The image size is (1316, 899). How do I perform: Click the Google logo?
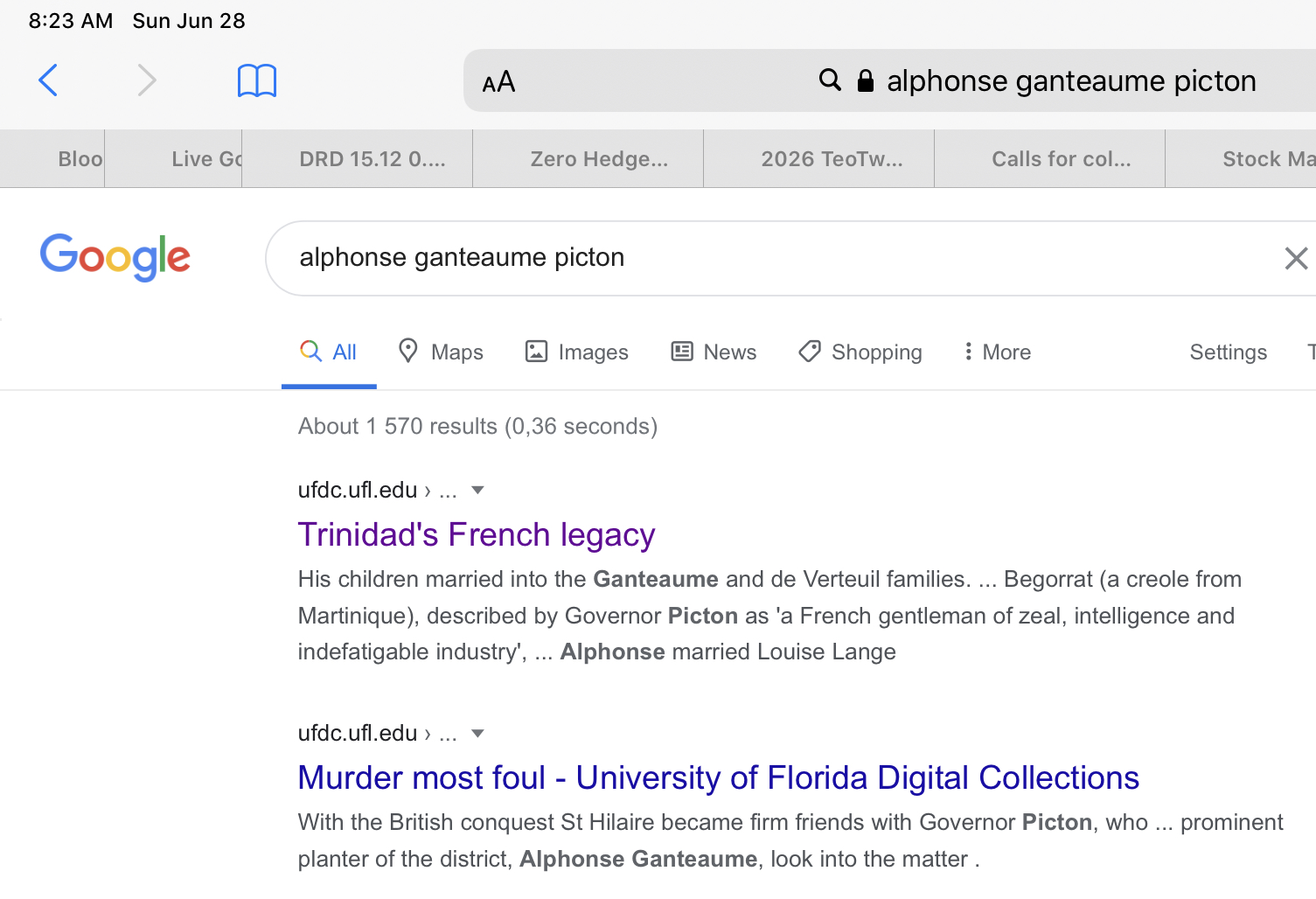coord(115,257)
